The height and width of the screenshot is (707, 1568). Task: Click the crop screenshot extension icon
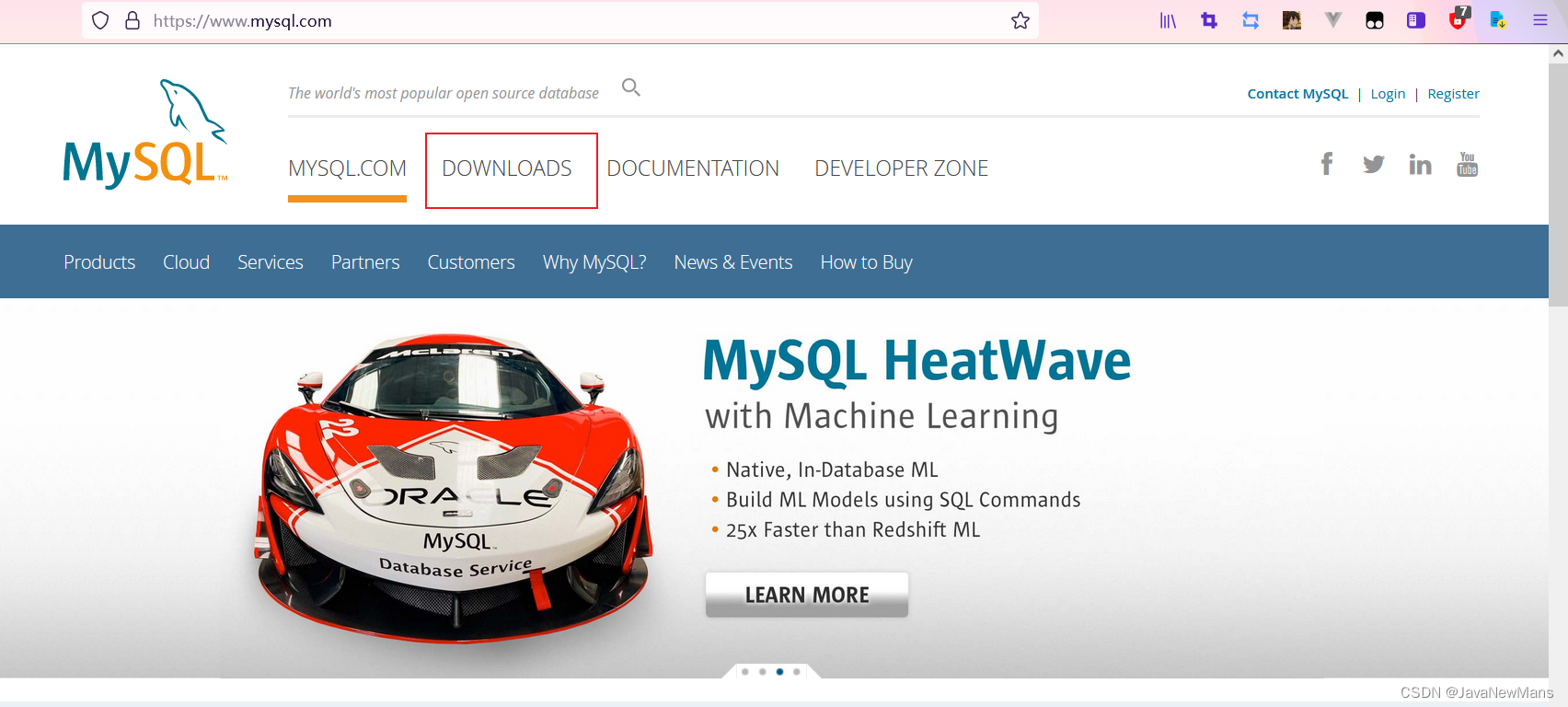tap(1209, 20)
